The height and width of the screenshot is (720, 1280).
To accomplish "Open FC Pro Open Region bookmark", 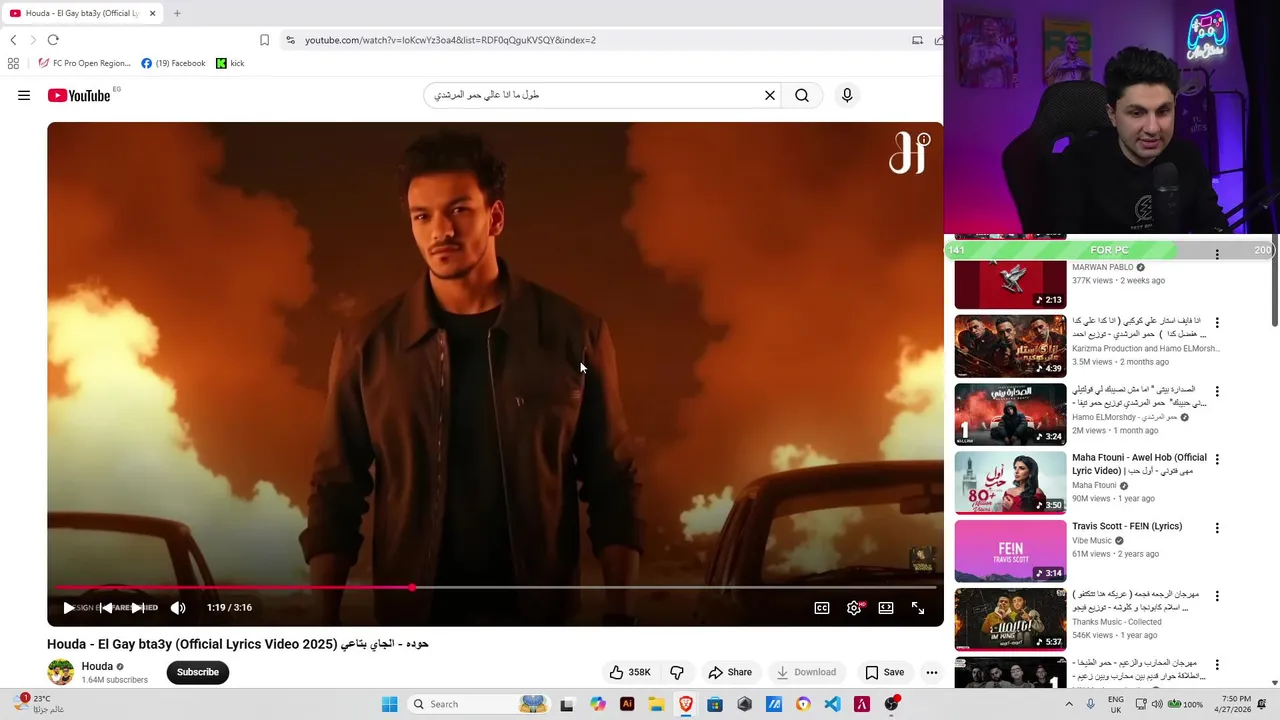I will [84, 63].
